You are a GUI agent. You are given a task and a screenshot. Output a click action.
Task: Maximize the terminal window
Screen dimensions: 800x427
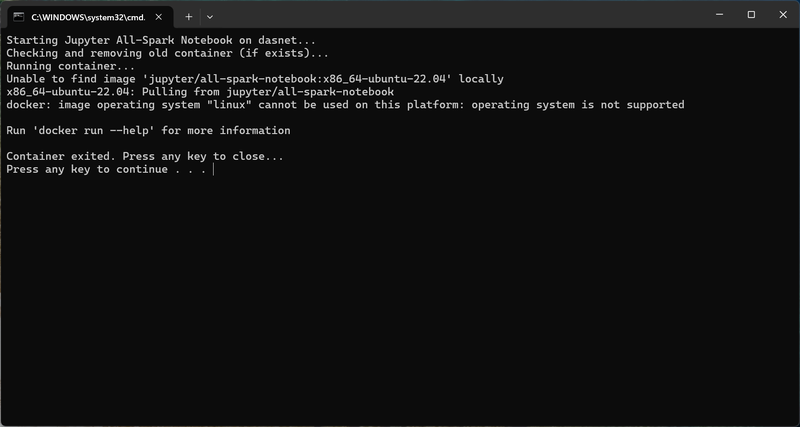[x=751, y=15]
